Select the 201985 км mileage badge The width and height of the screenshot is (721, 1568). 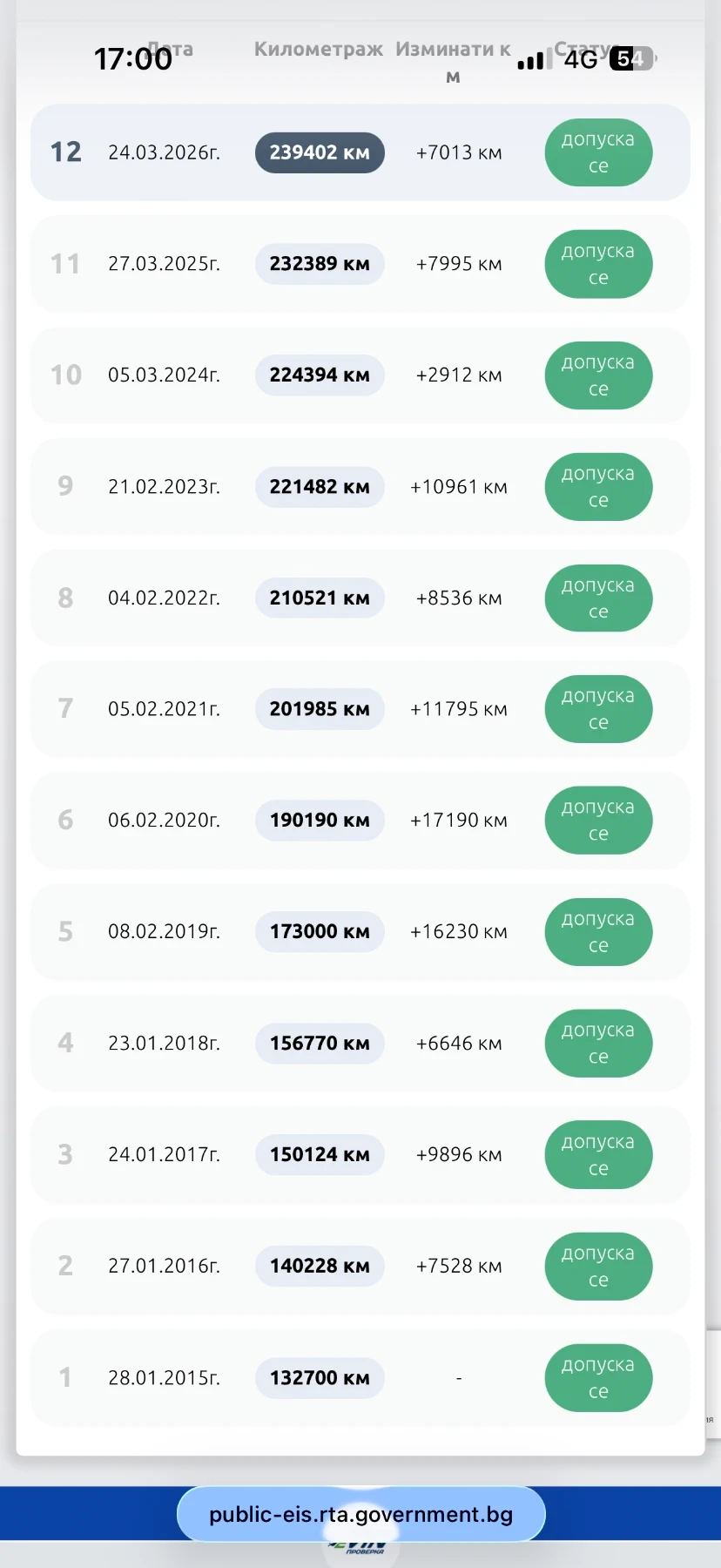[x=320, y=709]
